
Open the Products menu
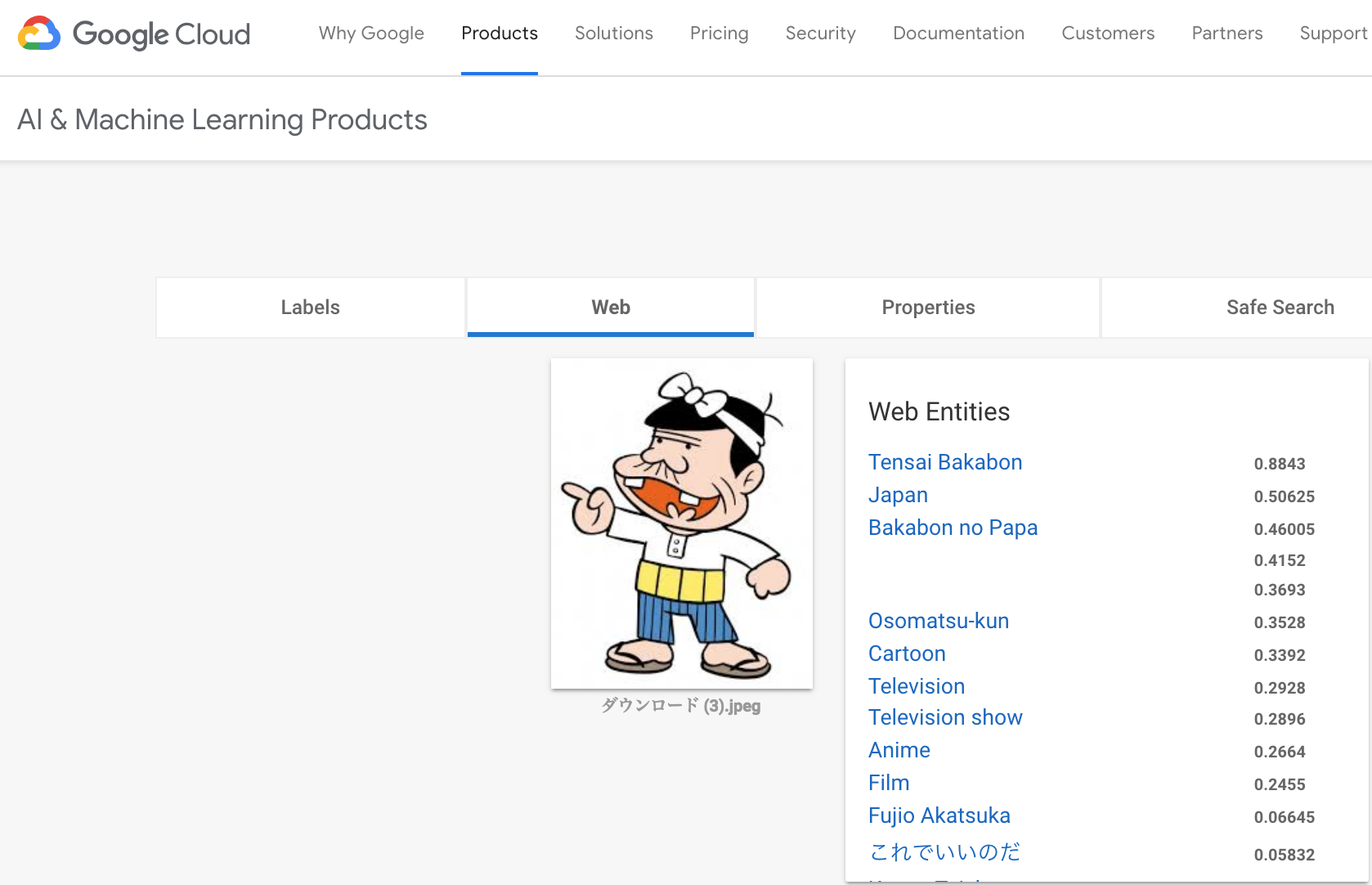point(500,34)
